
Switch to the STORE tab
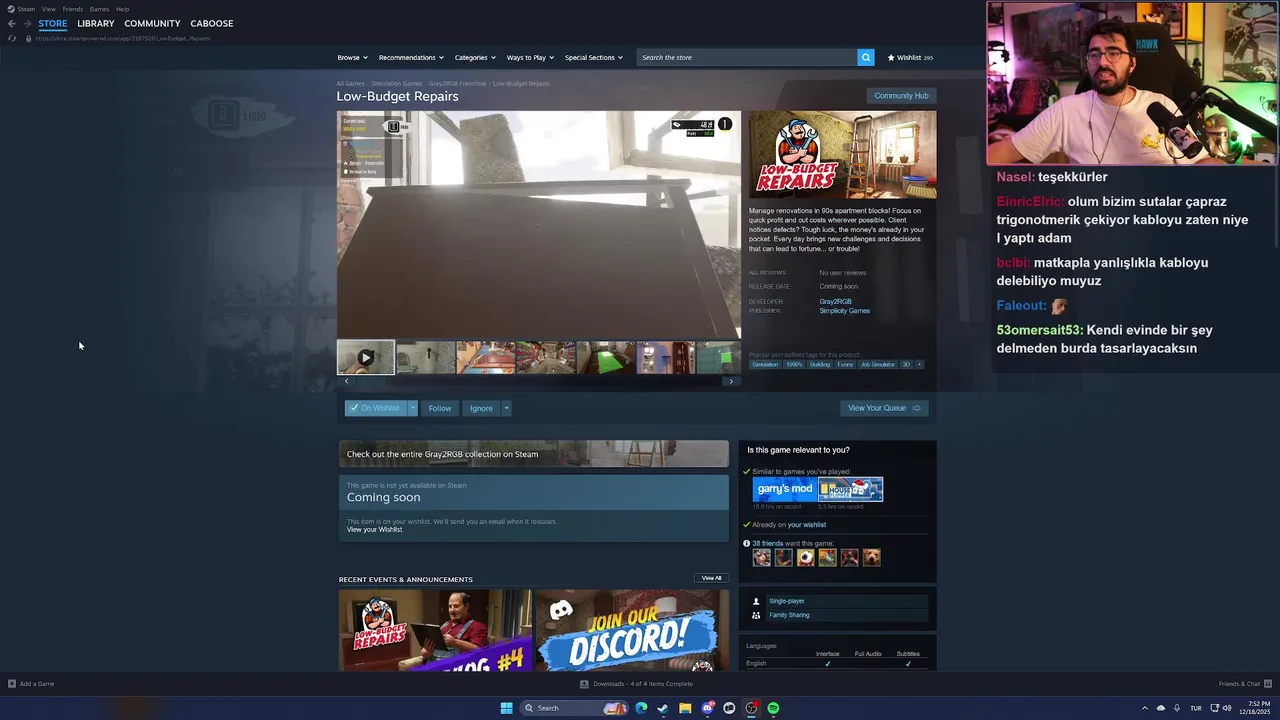[53, 23]
